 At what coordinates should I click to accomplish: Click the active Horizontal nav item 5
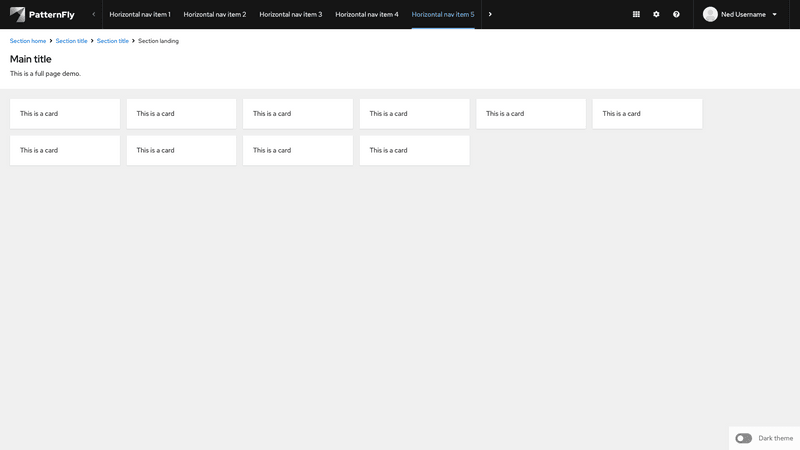click(442, 14)
